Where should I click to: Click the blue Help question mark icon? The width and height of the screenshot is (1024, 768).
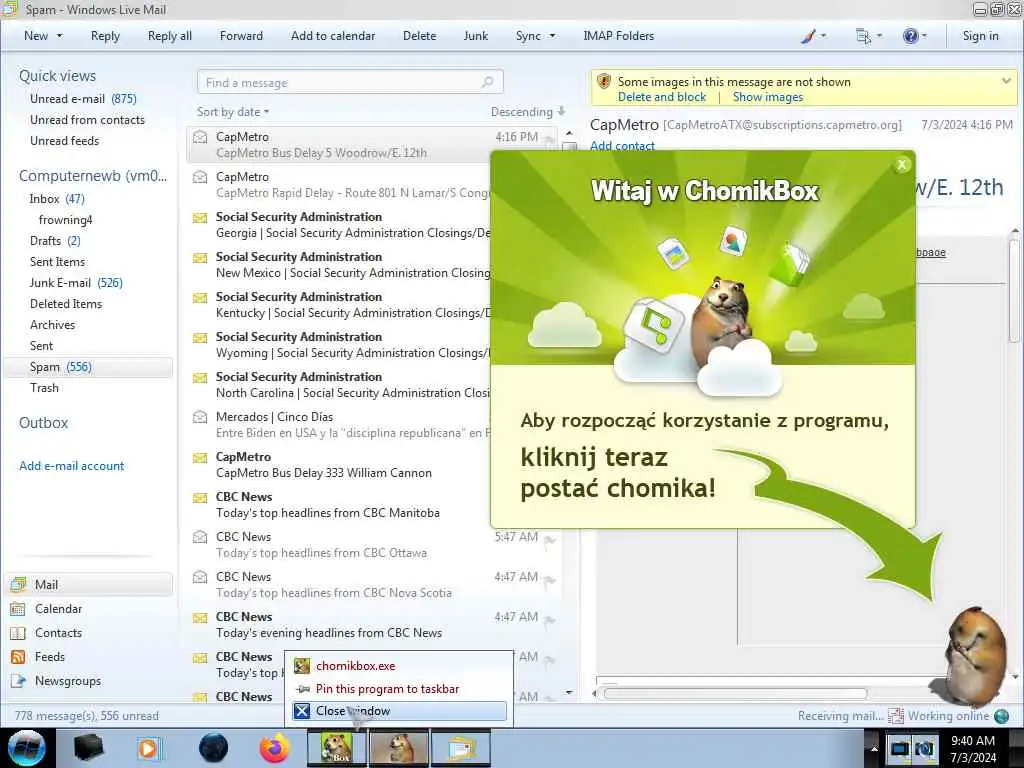[x=910, y=36]
